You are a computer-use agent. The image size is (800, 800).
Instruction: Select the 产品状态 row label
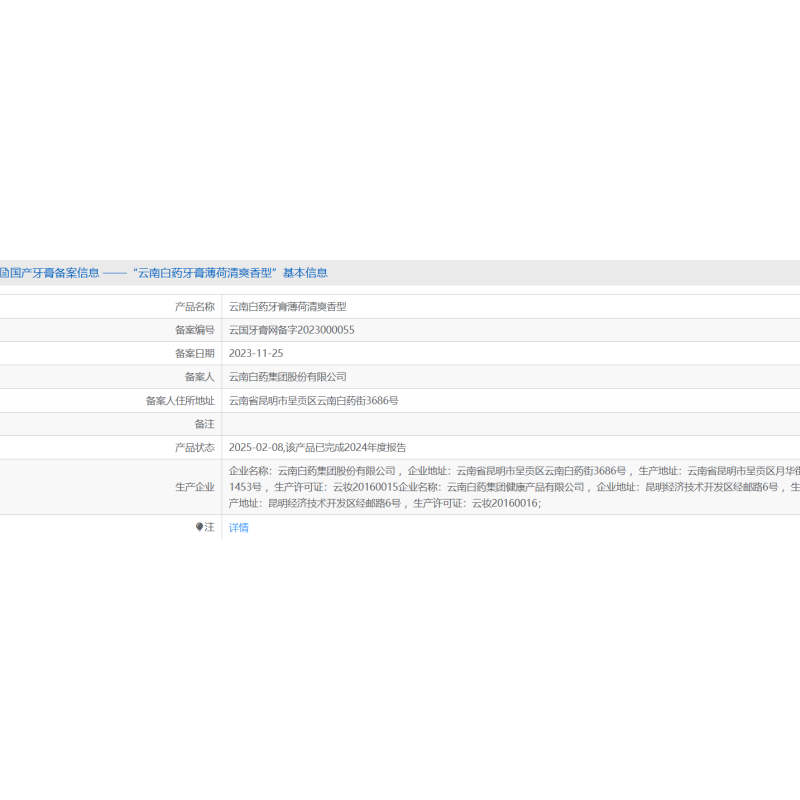coord(194,447)
